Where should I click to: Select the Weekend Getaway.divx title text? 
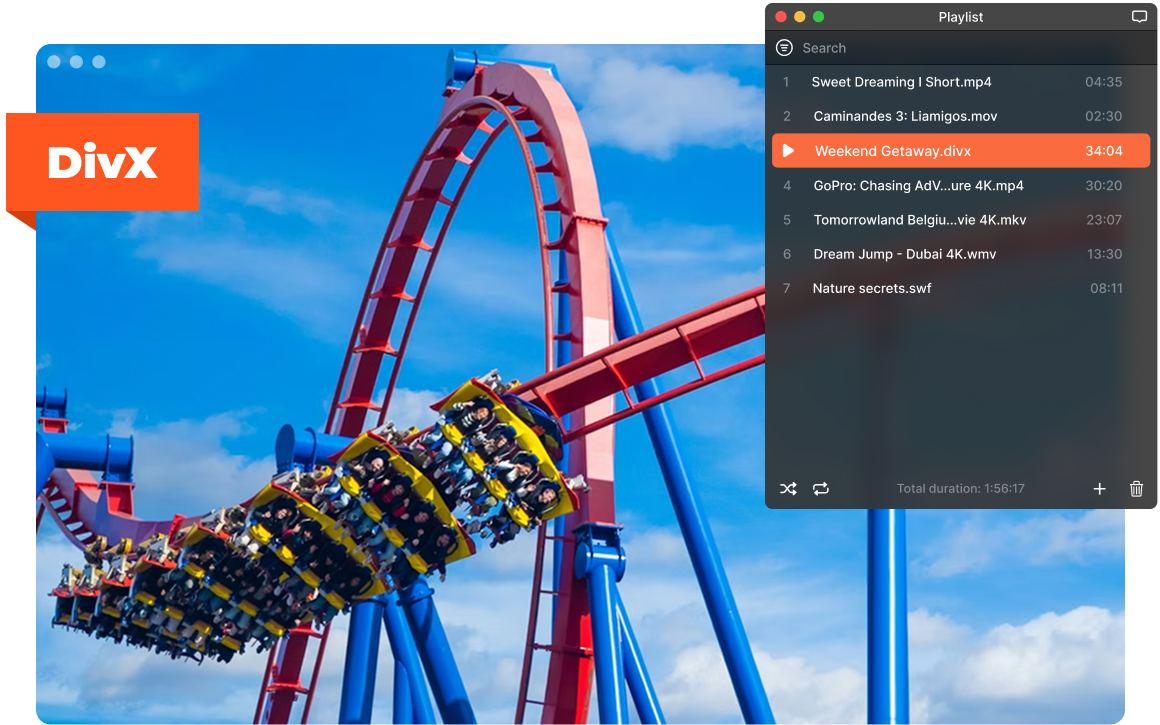point(893,151)
